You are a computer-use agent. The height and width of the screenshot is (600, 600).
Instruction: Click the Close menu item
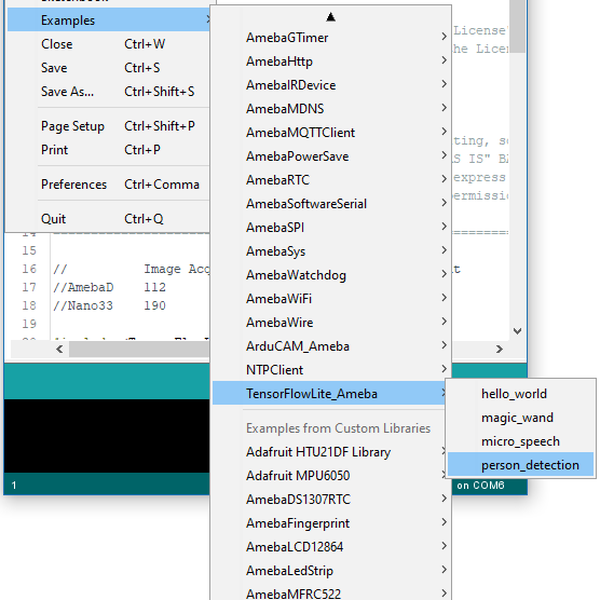pyautogui.click(x=57, y=44)
